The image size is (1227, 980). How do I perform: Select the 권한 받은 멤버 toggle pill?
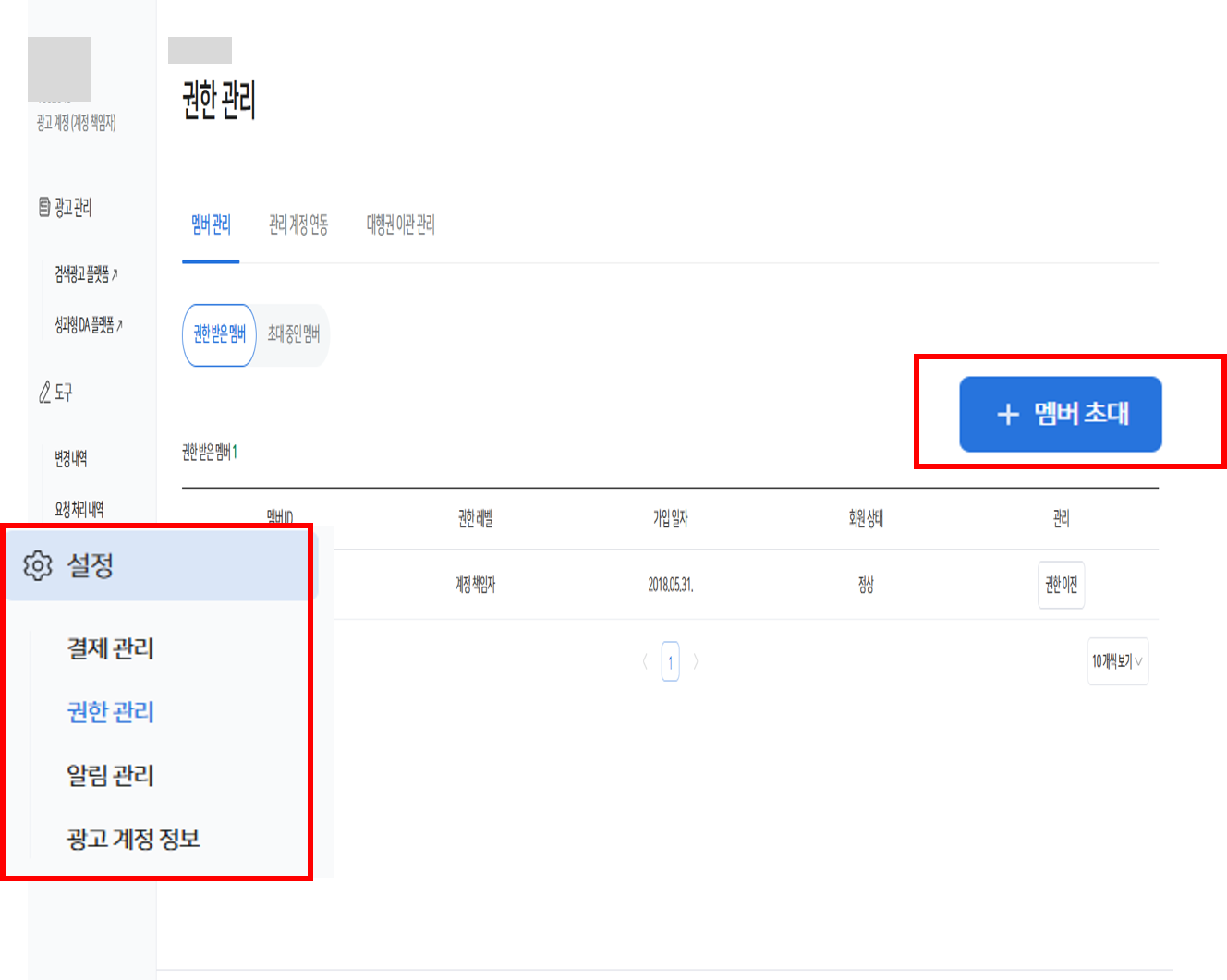(219, 334)
